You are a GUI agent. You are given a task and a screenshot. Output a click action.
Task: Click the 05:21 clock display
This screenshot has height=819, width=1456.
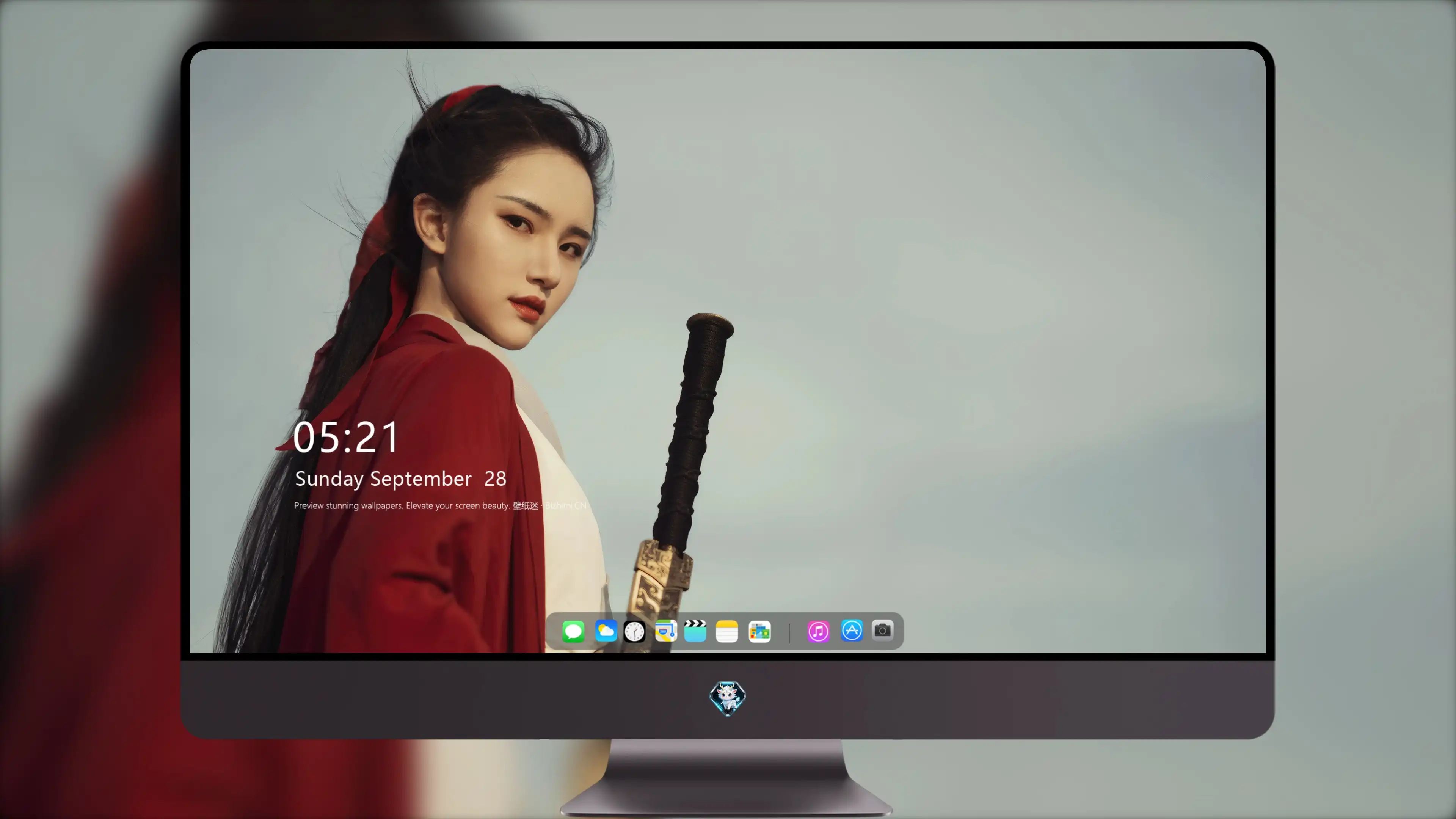[x=346, y=438]
